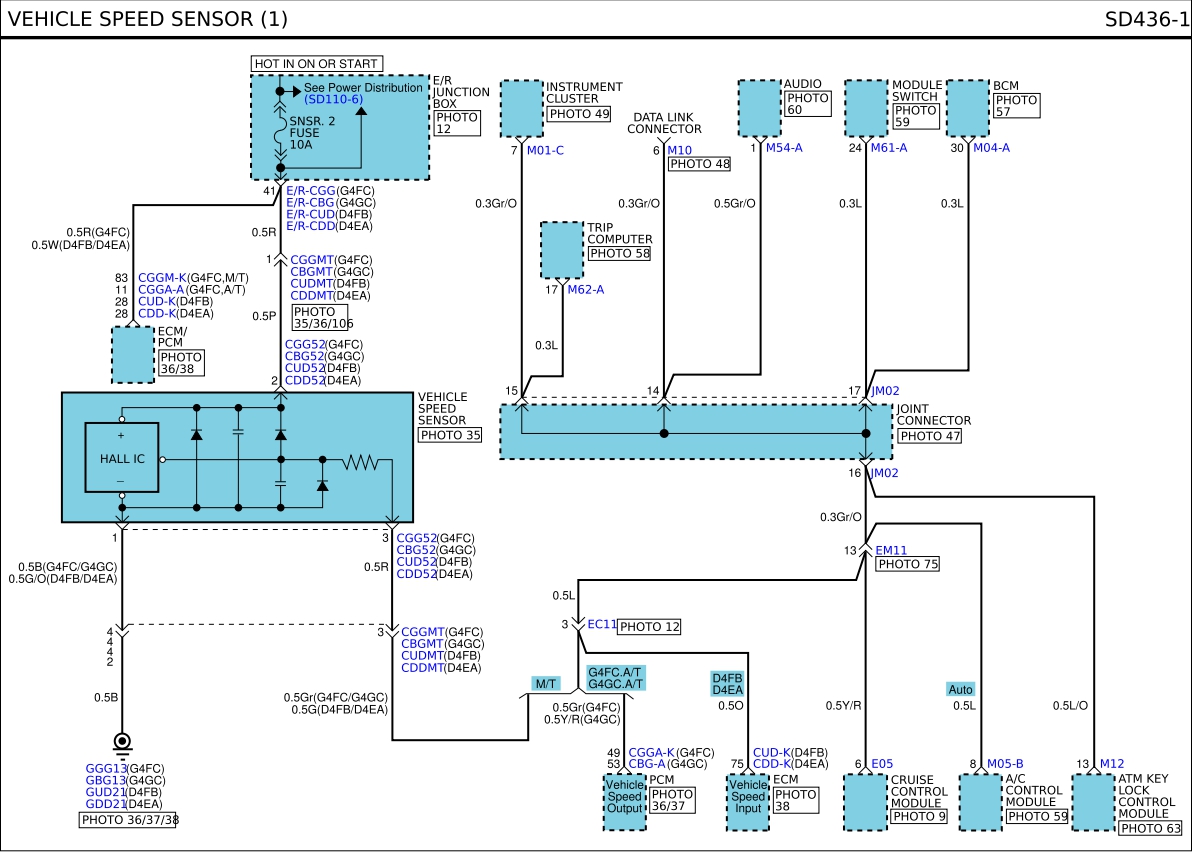View PHOTO 47 for the joint connector
Image resolution: width=1192 pixels, height=852 pixels.
[x=930, y=436]
